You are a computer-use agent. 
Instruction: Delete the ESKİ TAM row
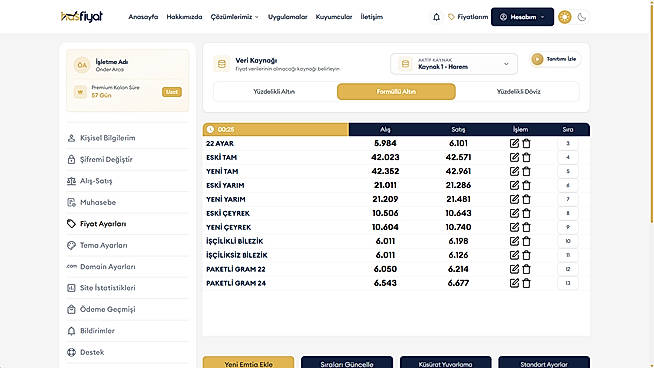tap(526, 157)
